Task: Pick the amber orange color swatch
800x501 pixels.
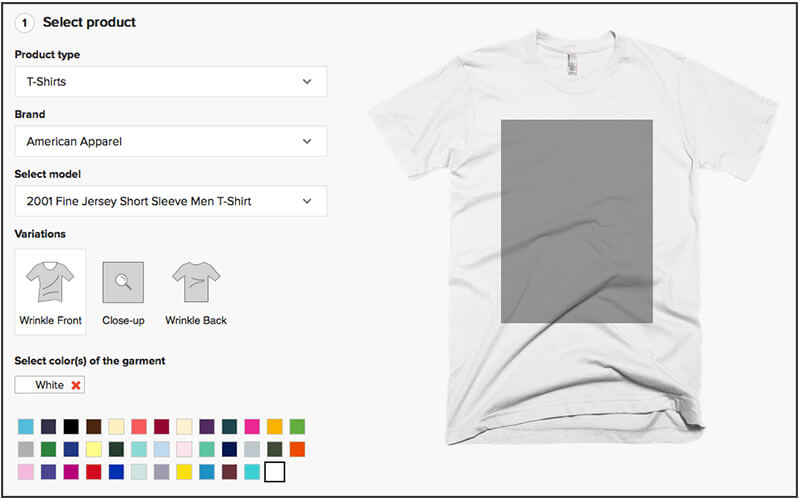Action: (x=274, y=427)
